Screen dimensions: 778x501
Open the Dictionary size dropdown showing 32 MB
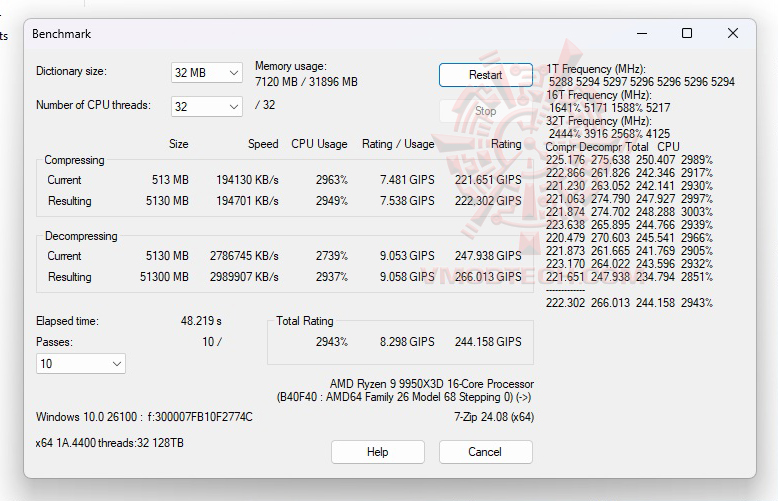(206, 73)
